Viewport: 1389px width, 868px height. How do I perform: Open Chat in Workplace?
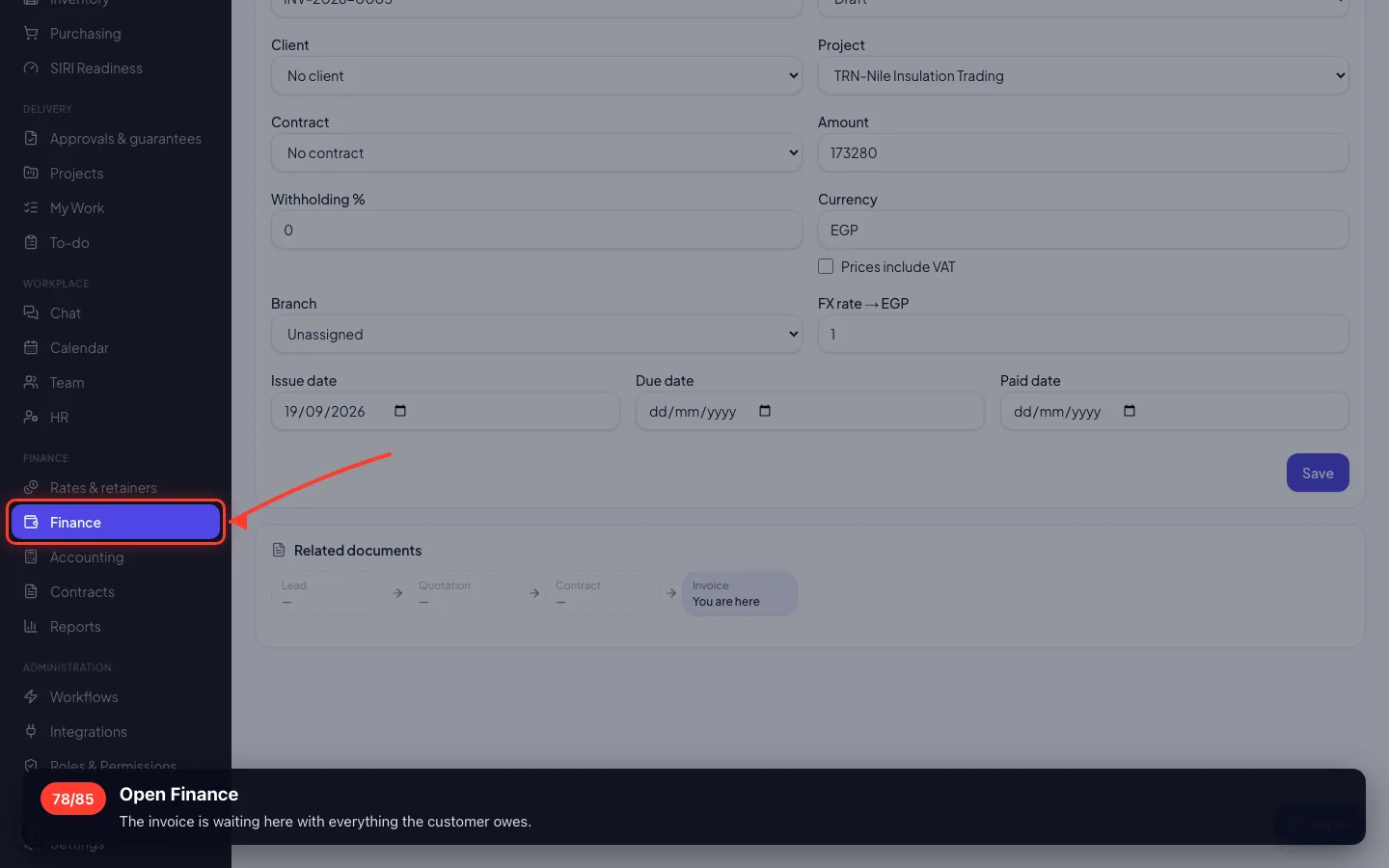(116, 313)
